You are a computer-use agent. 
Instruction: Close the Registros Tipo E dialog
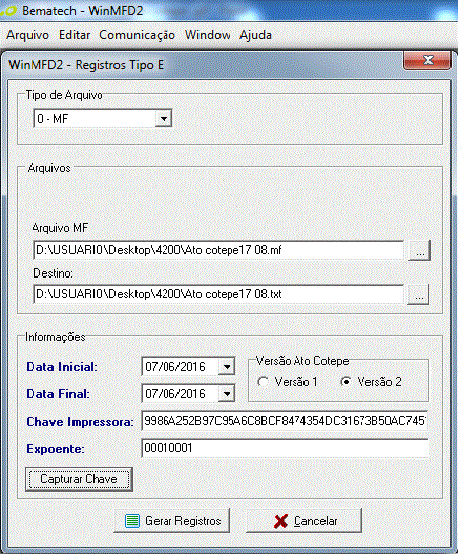click(428, 60)
